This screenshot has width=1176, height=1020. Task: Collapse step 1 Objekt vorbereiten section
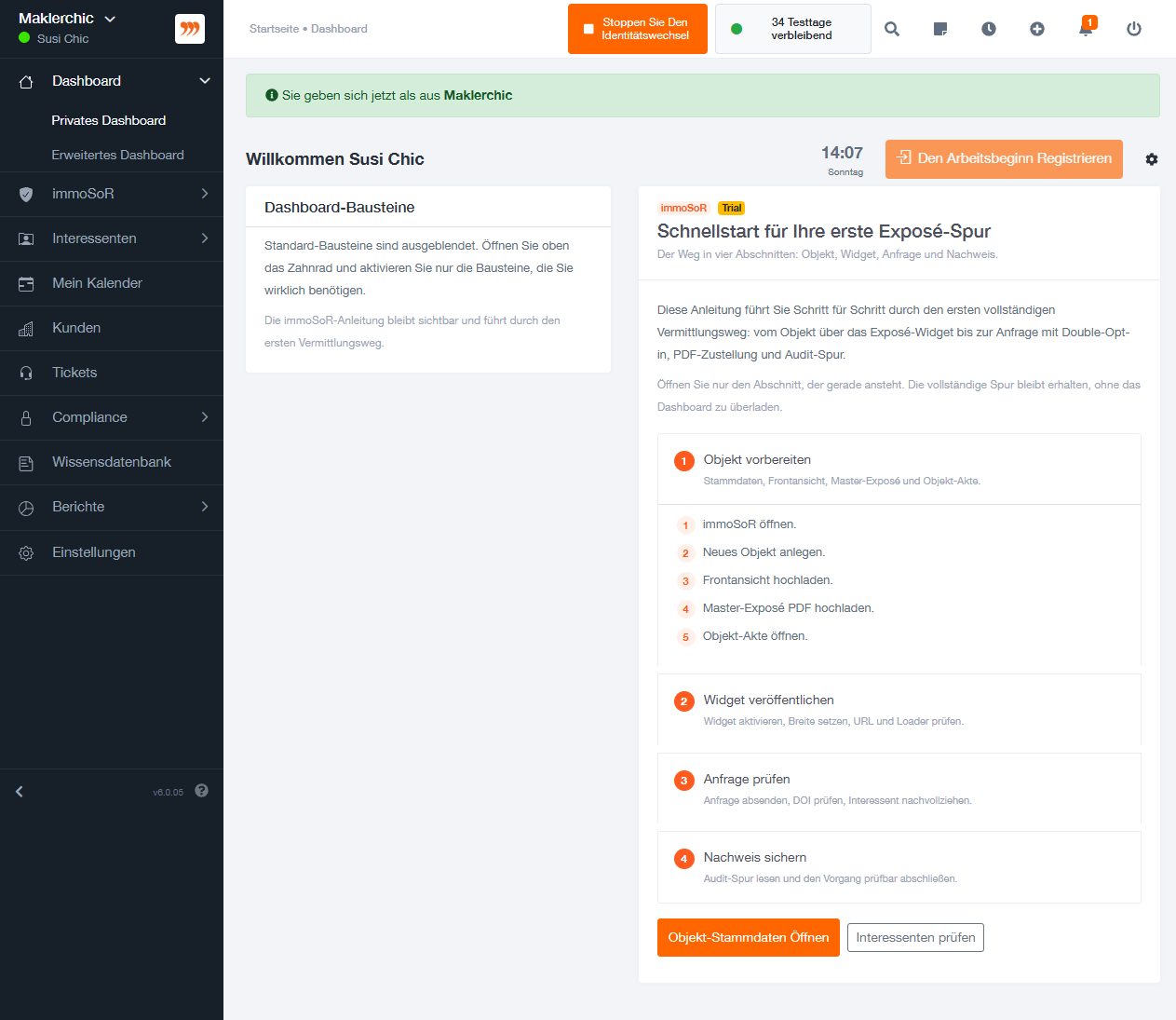pyautogui.click(x=899, y=469)
